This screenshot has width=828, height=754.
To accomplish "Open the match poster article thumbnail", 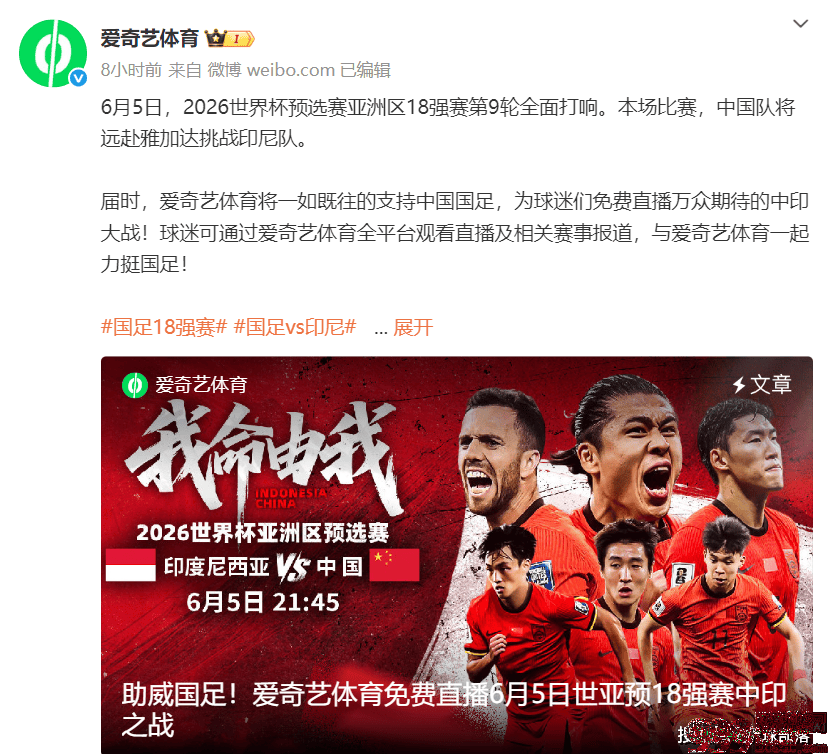I will (x=457, y=555).
